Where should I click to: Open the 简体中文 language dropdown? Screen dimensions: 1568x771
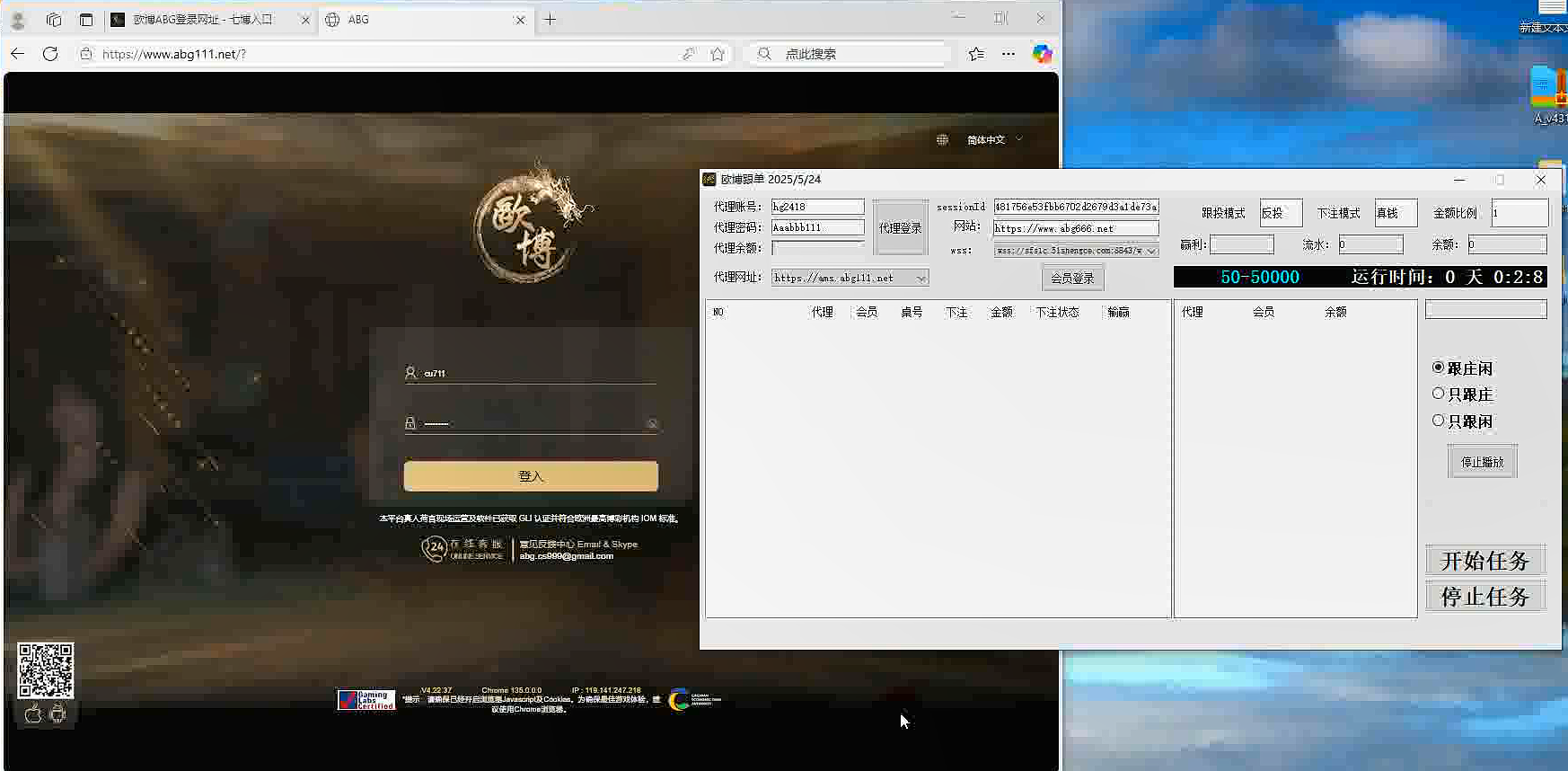click(x=994, y=140)
